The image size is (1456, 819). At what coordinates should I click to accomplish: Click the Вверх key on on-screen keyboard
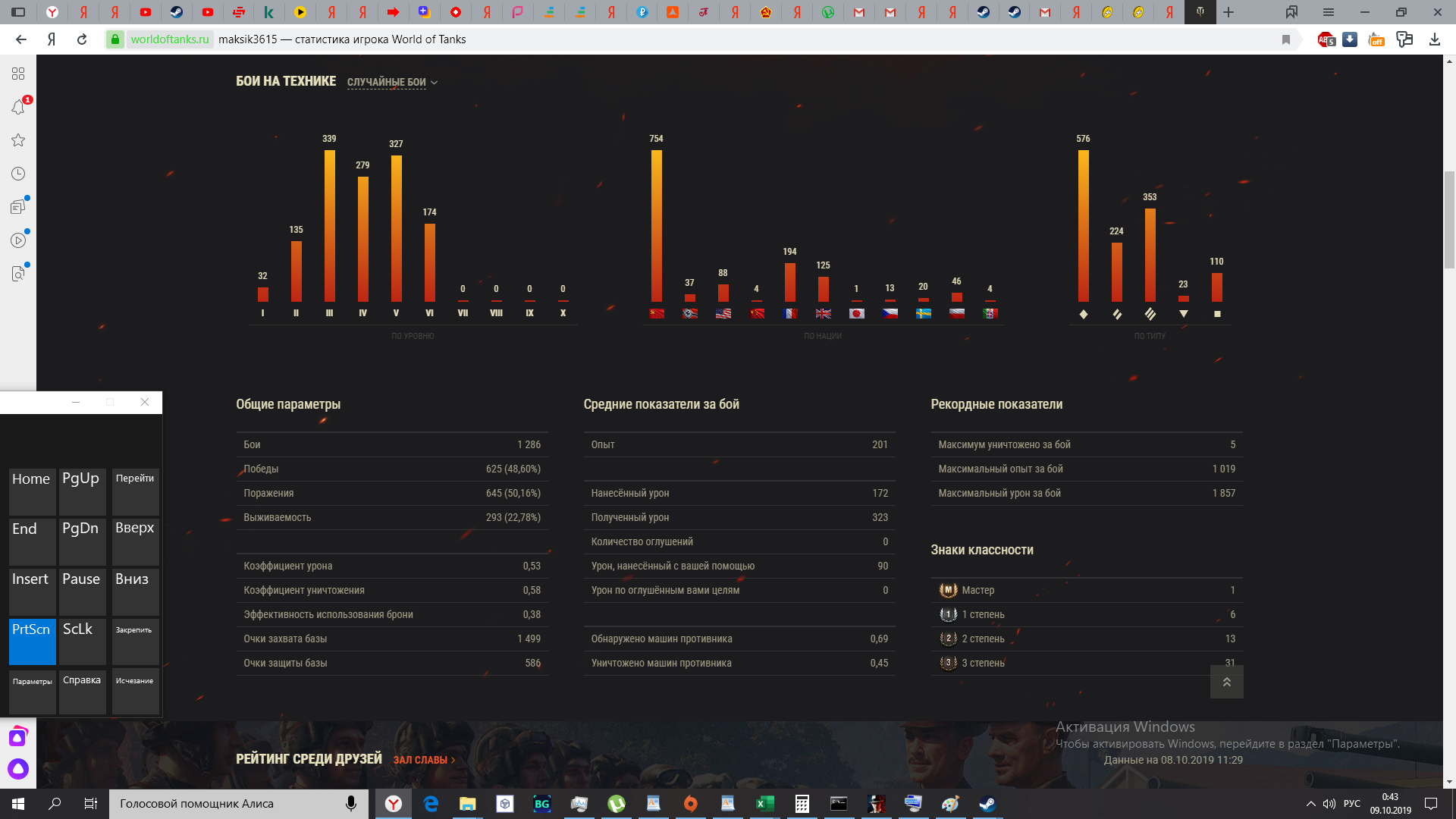pyautogui.click(x=136, y=541)
